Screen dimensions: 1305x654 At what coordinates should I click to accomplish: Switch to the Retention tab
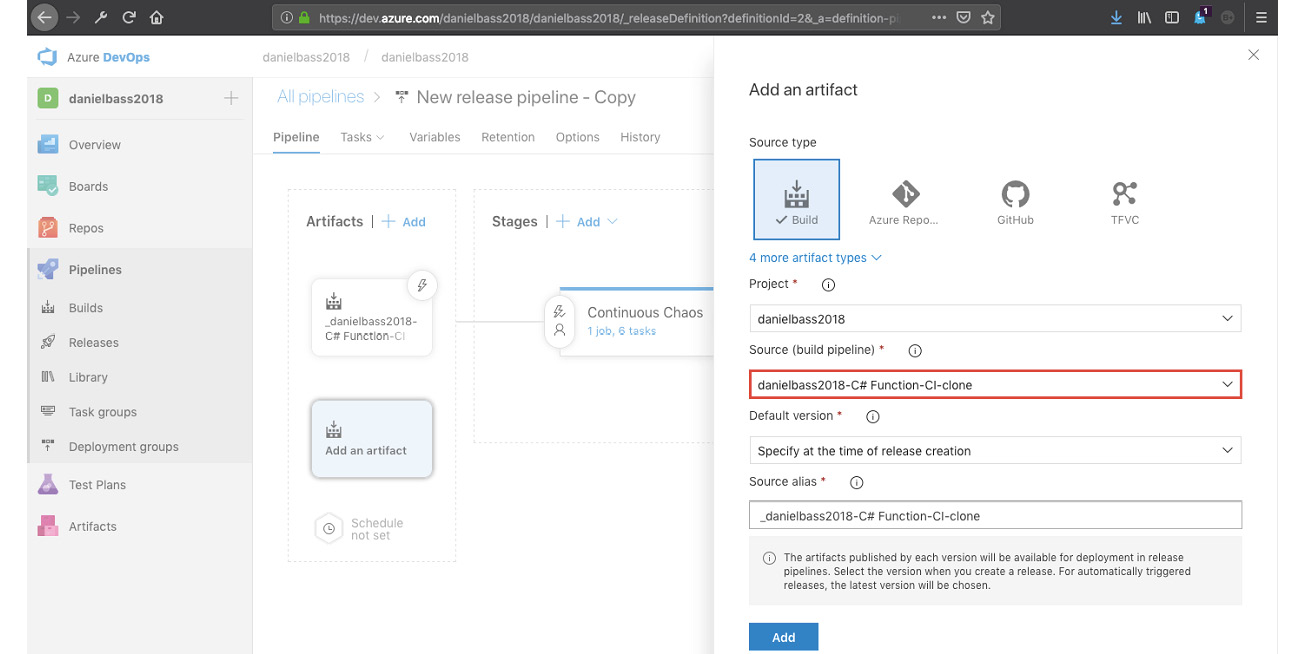[508, 137]
